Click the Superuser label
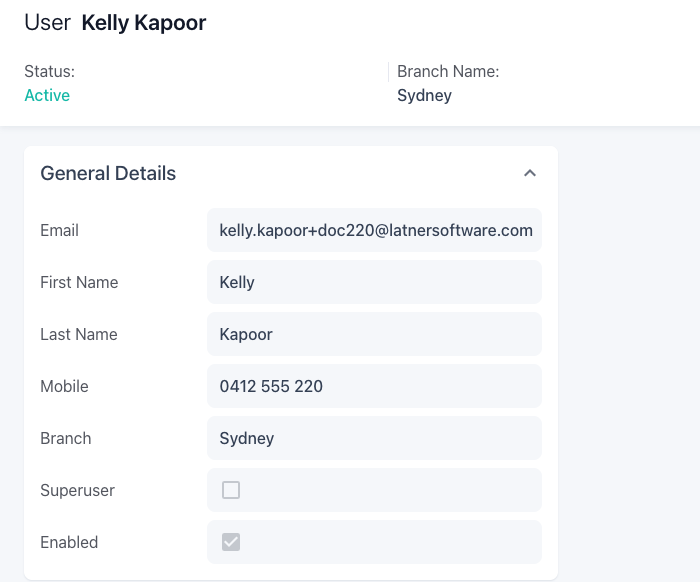This screenshot has height=582, width=700. [77, 491]
